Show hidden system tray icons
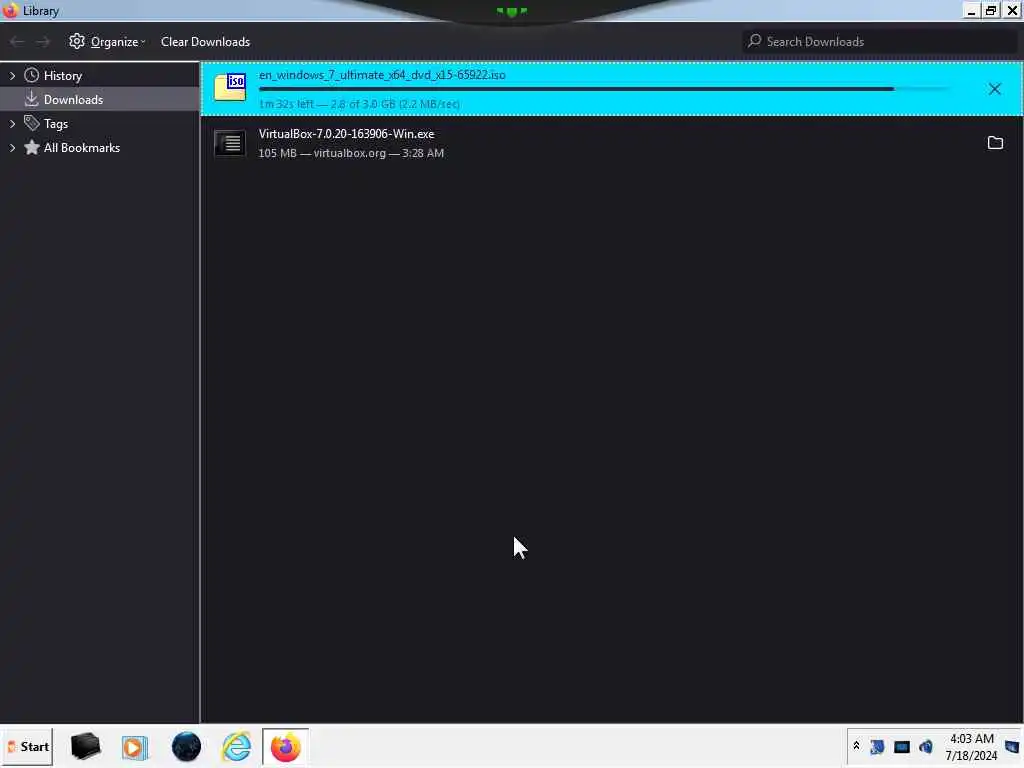The width and height of the screenshot is (1024, 768). [x=856, y=745]
